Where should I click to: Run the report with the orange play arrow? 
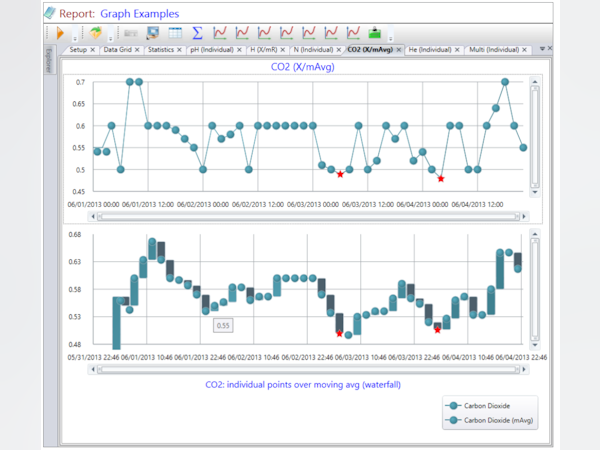60,33
